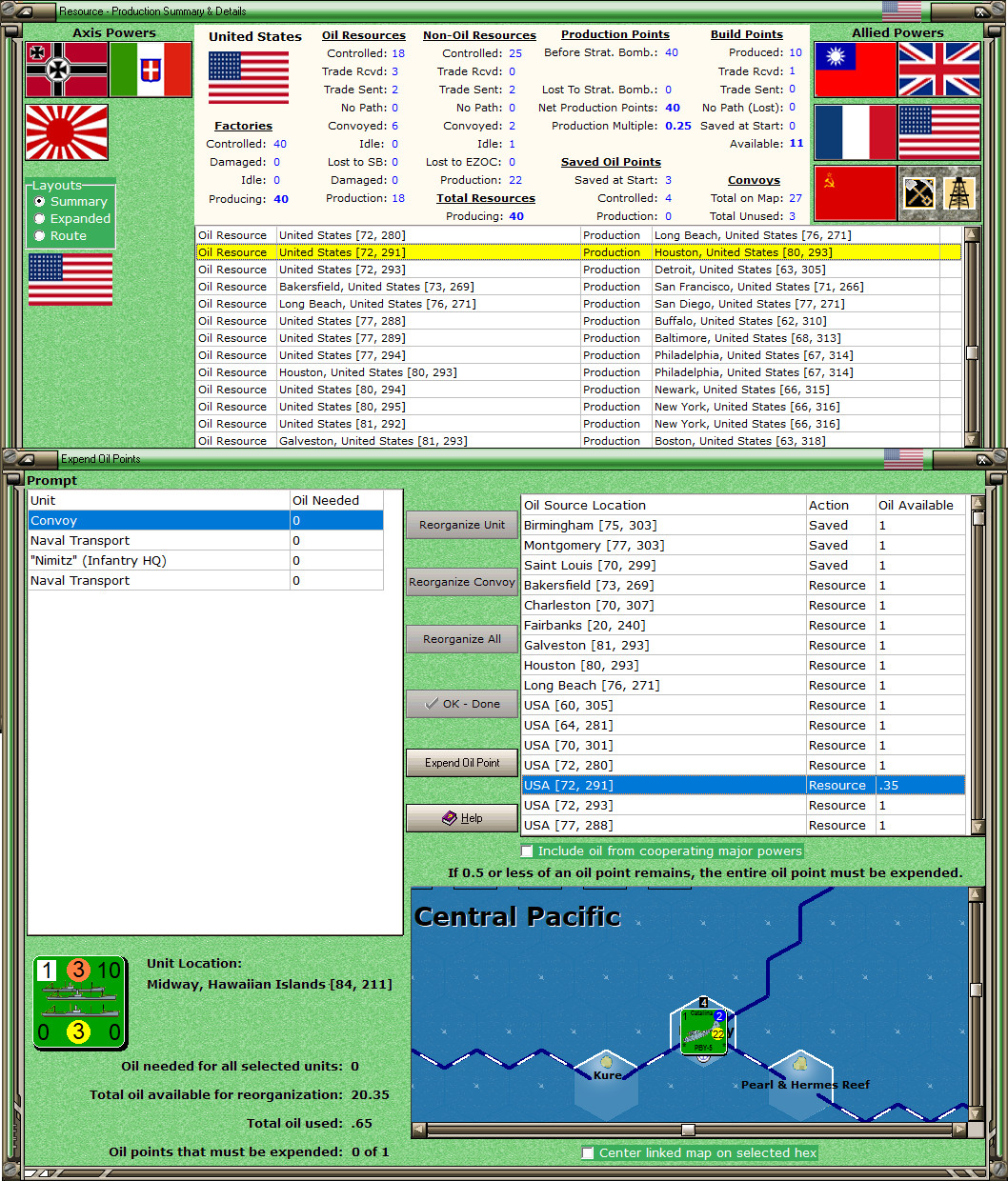
Task: Click the Reorganize Unit button
Action: point(462,525)
